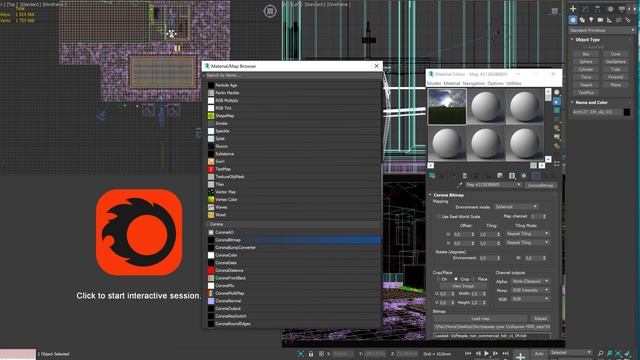The image size is (640, 360).
Task: Select the Place radio button
Action: point(473,279)
